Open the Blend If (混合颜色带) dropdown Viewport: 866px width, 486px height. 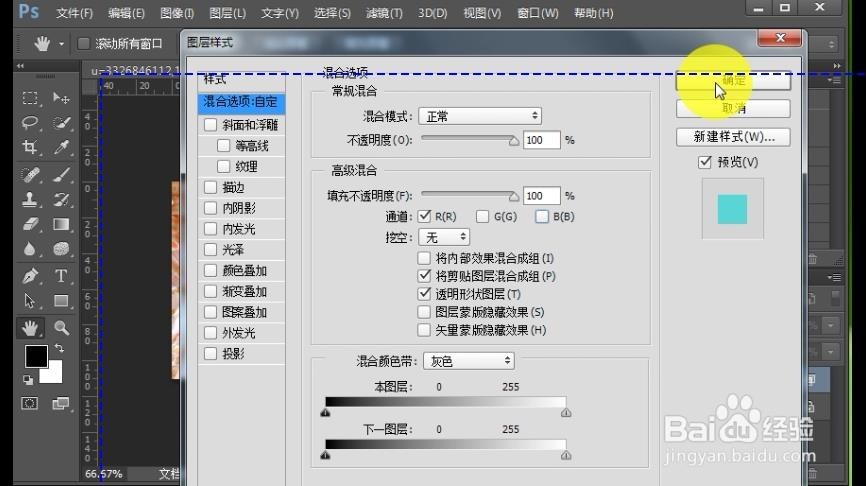pos(469,361)
